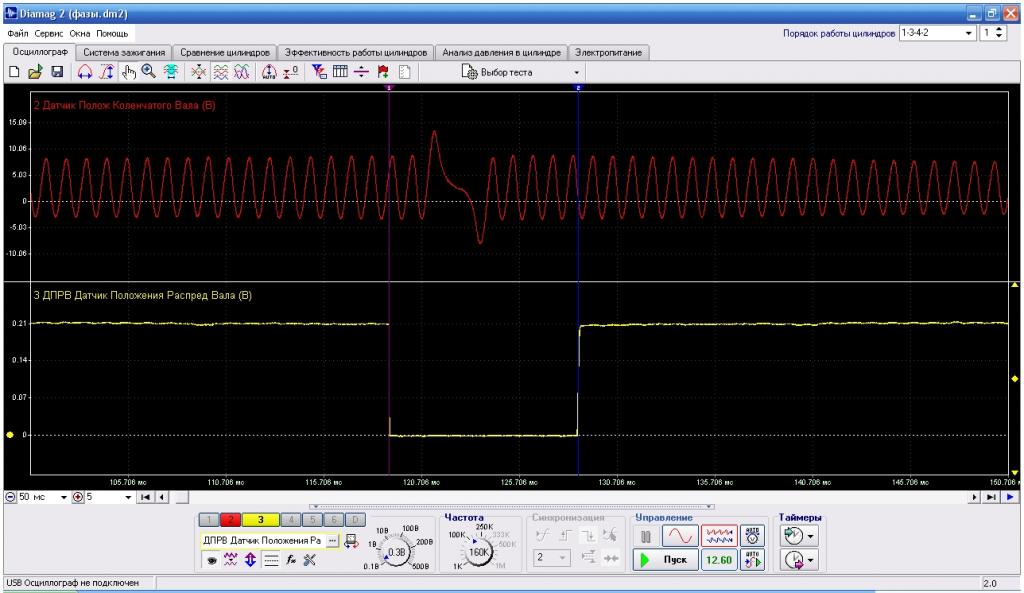Screen dimensions: 1024x593
Task: Open the Файл menu
Action: (x=18, y=33)
